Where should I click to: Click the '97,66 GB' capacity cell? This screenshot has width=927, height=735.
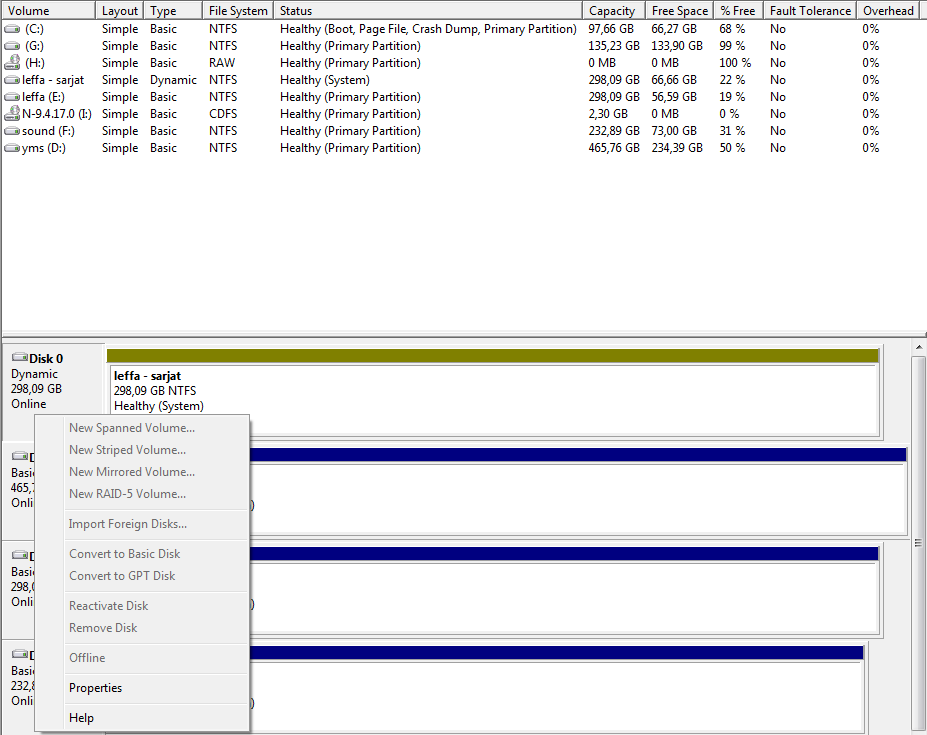coord(611,29)
